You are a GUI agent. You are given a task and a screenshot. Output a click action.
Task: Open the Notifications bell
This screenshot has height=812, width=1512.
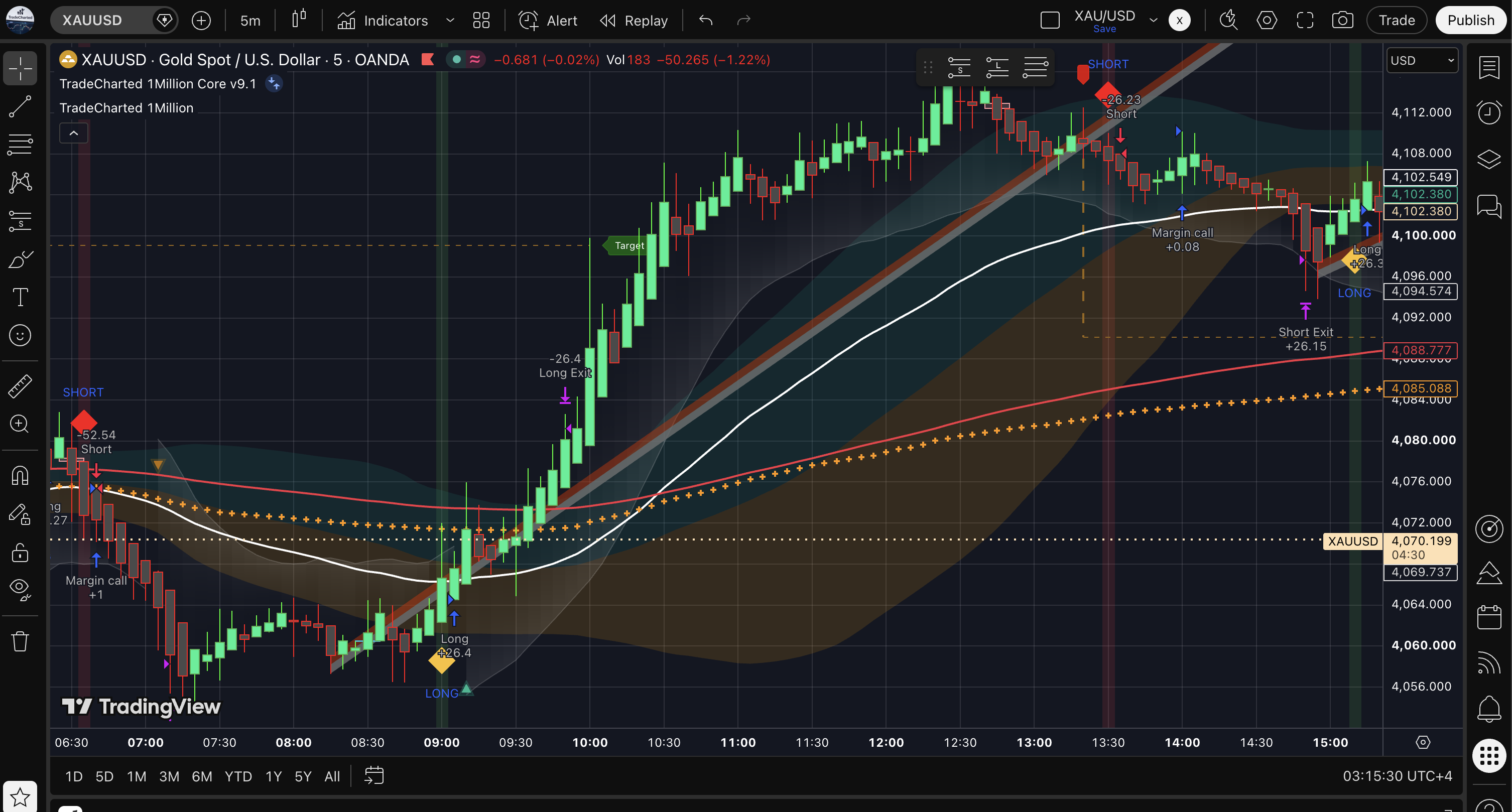(1489, 708)
